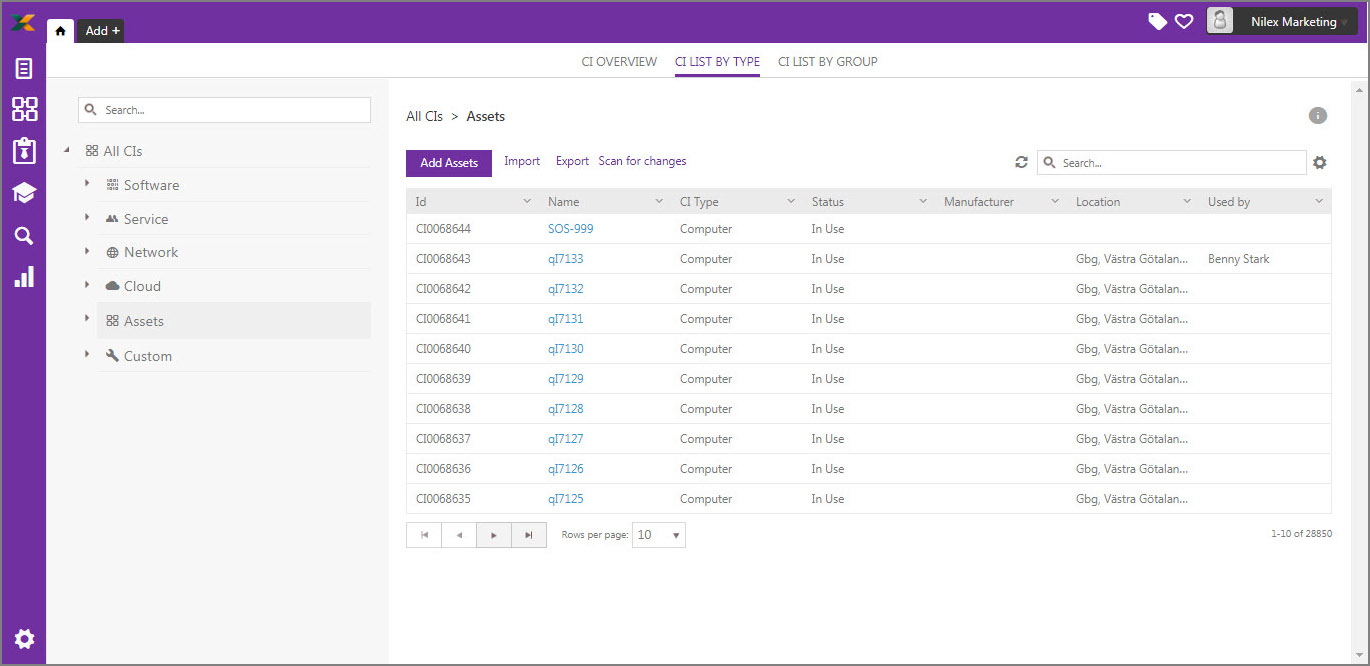Go to the next page
The width and height of the screenshot is (1370, 666).
click(x=494, y=535)
